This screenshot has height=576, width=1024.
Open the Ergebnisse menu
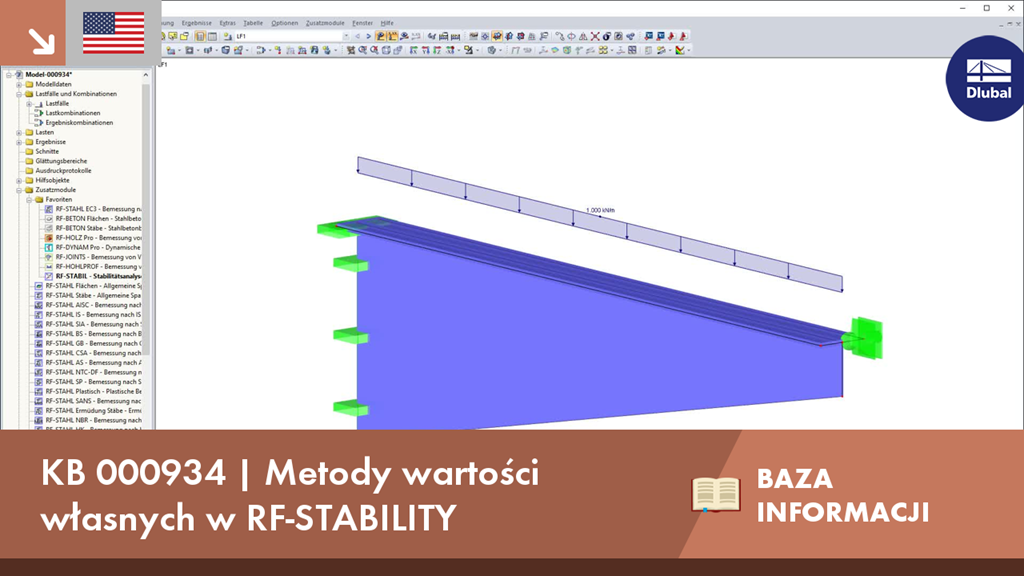[x=196, y=23]
